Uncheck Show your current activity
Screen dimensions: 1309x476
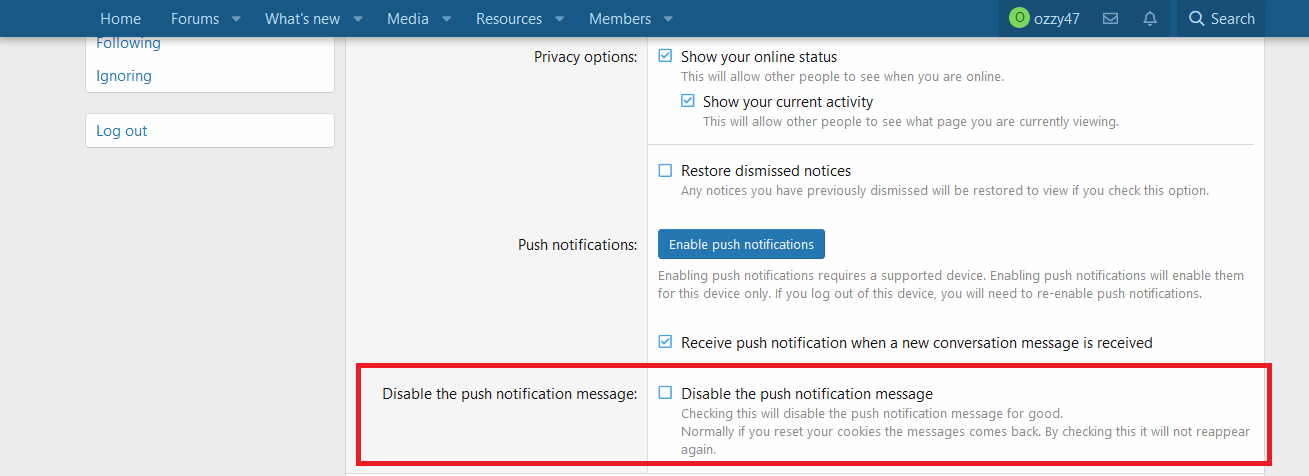click(x=688, y=101)
